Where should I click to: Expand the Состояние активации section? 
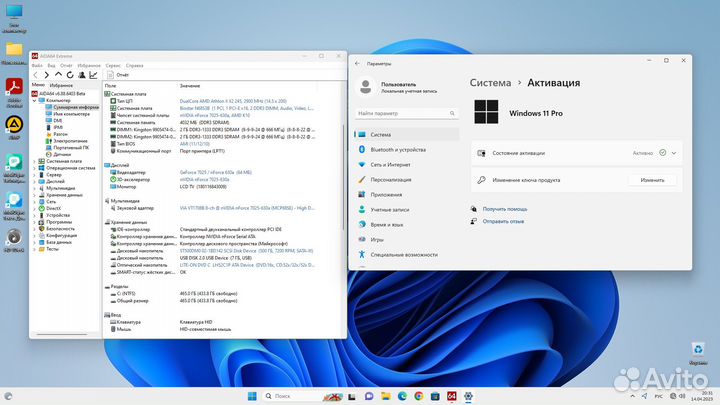(x=674, y=153)
